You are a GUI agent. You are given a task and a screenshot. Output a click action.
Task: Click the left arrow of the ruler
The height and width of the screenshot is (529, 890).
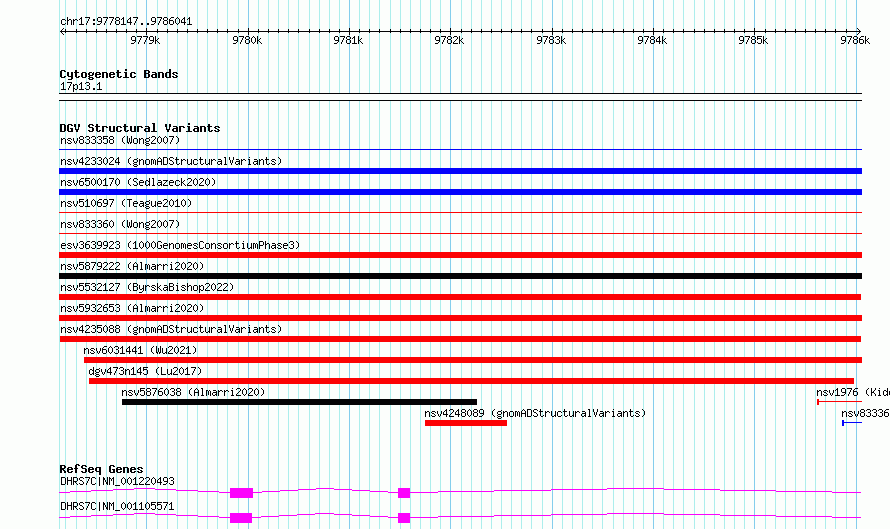62,31
